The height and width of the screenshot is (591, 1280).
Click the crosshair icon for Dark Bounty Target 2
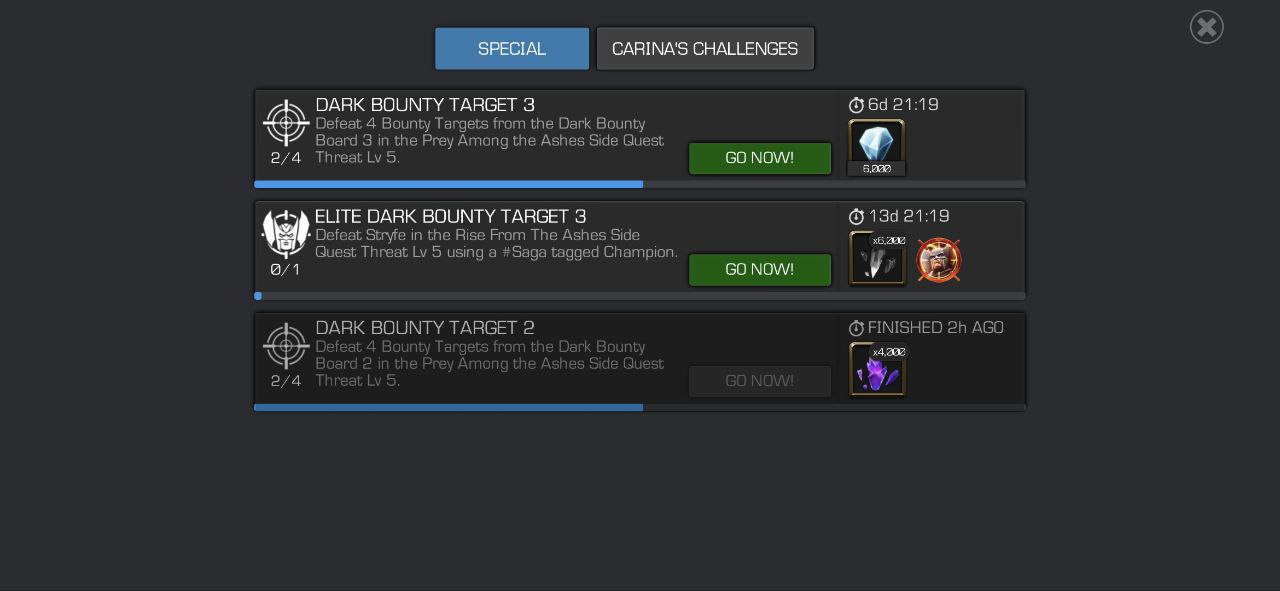286,346
